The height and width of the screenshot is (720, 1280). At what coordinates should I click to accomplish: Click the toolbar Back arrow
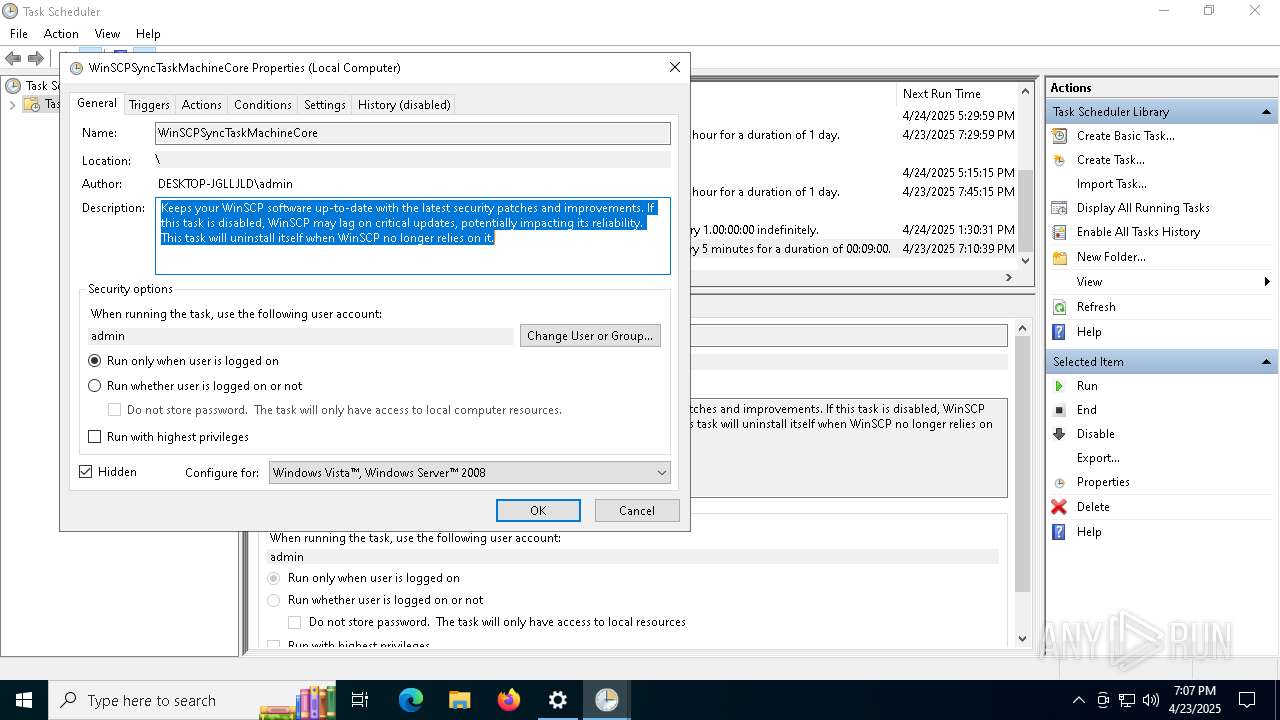[13, 58]
